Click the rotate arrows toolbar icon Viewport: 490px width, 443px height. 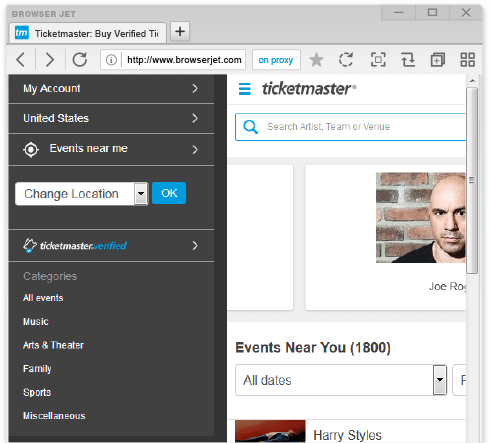[408, 60]
